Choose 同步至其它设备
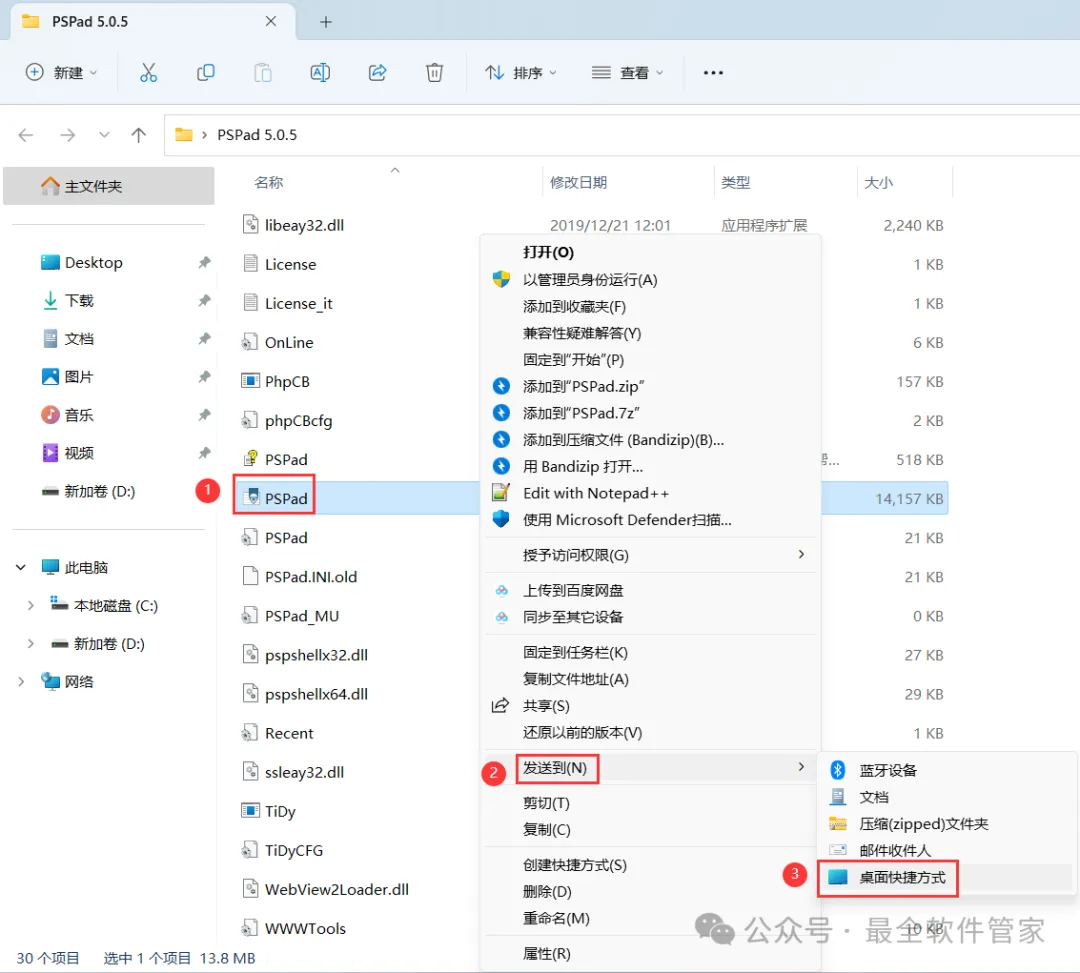Image resolution: width=1080 pixels, height=973 pixels. click(x=573, y=617)
